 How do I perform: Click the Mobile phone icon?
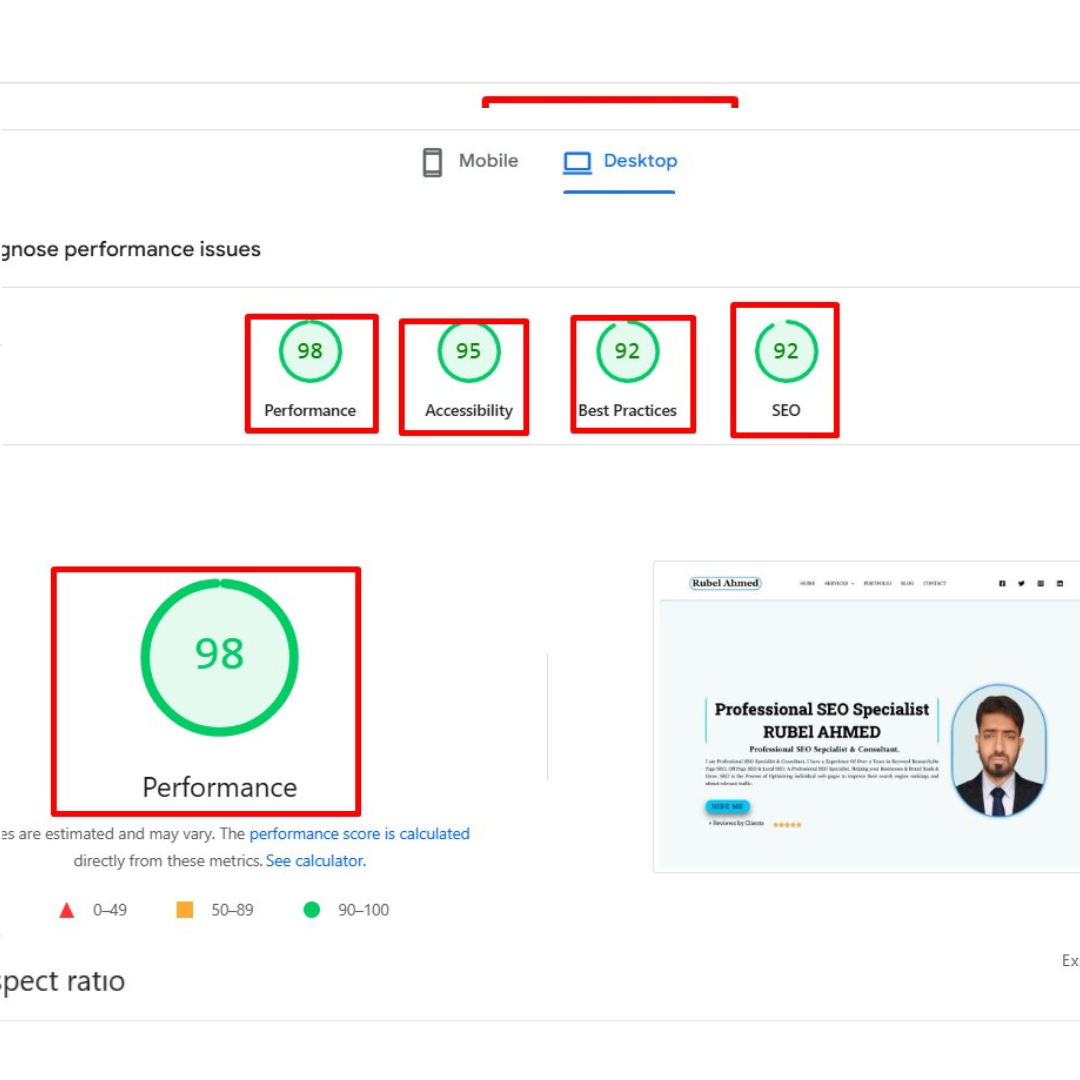(x=433, y=160)
